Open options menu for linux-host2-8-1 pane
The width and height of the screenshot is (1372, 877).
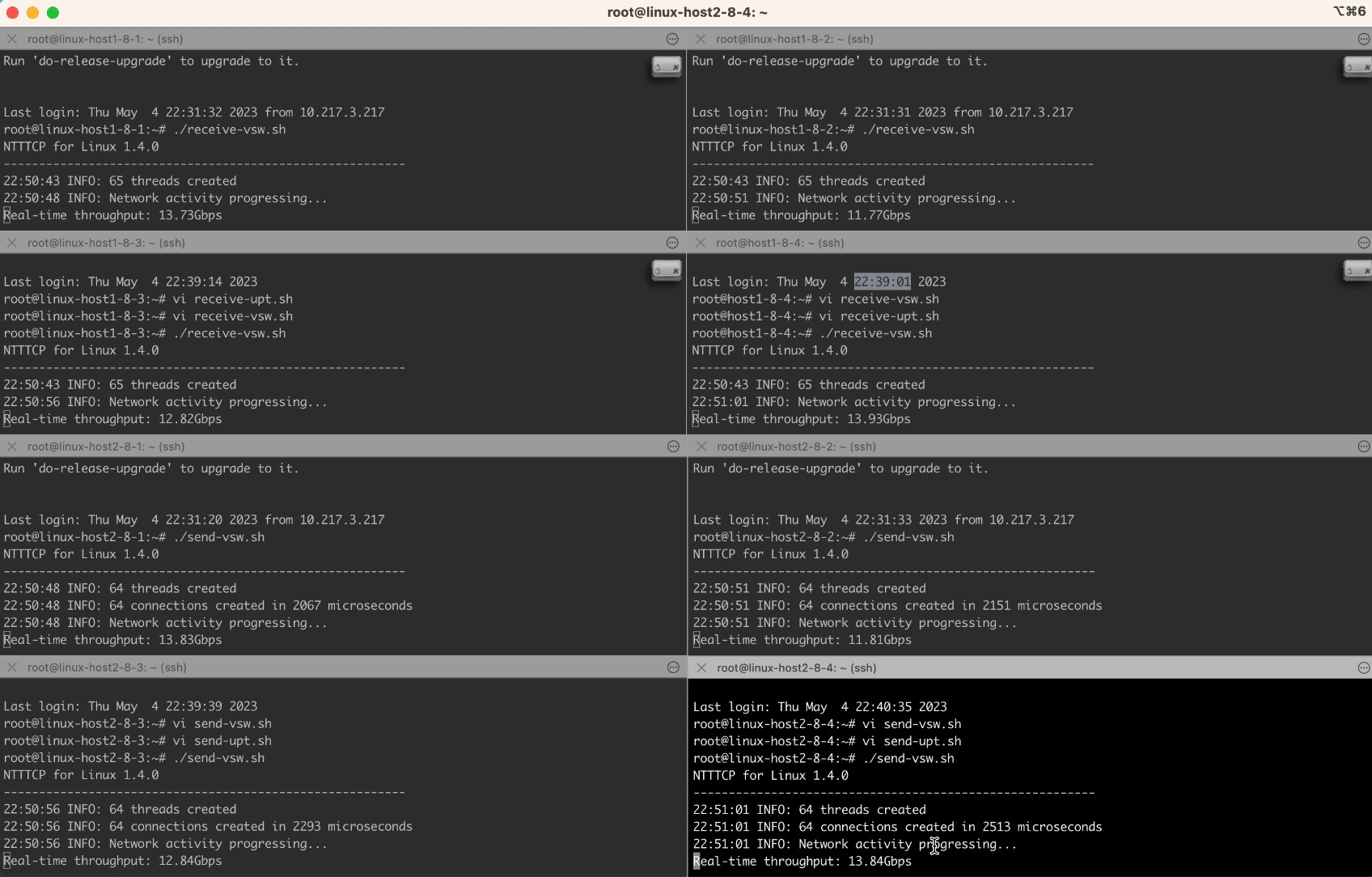pyautogui.click(x=673, y=447)
